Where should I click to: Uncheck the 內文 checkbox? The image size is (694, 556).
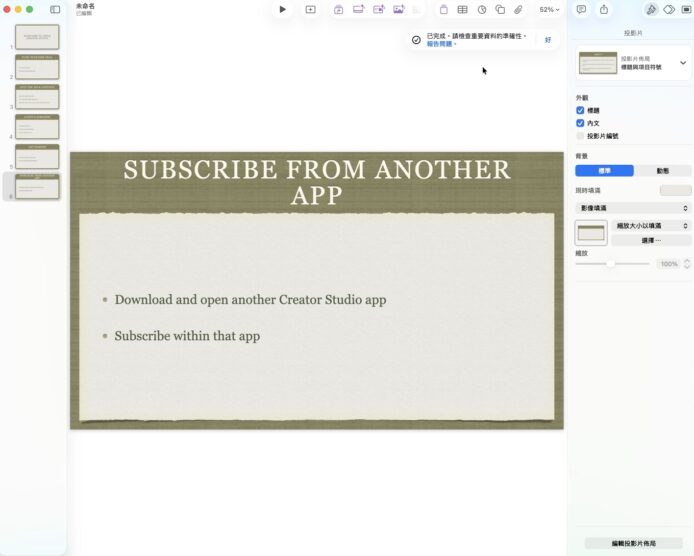pos(580,123)
